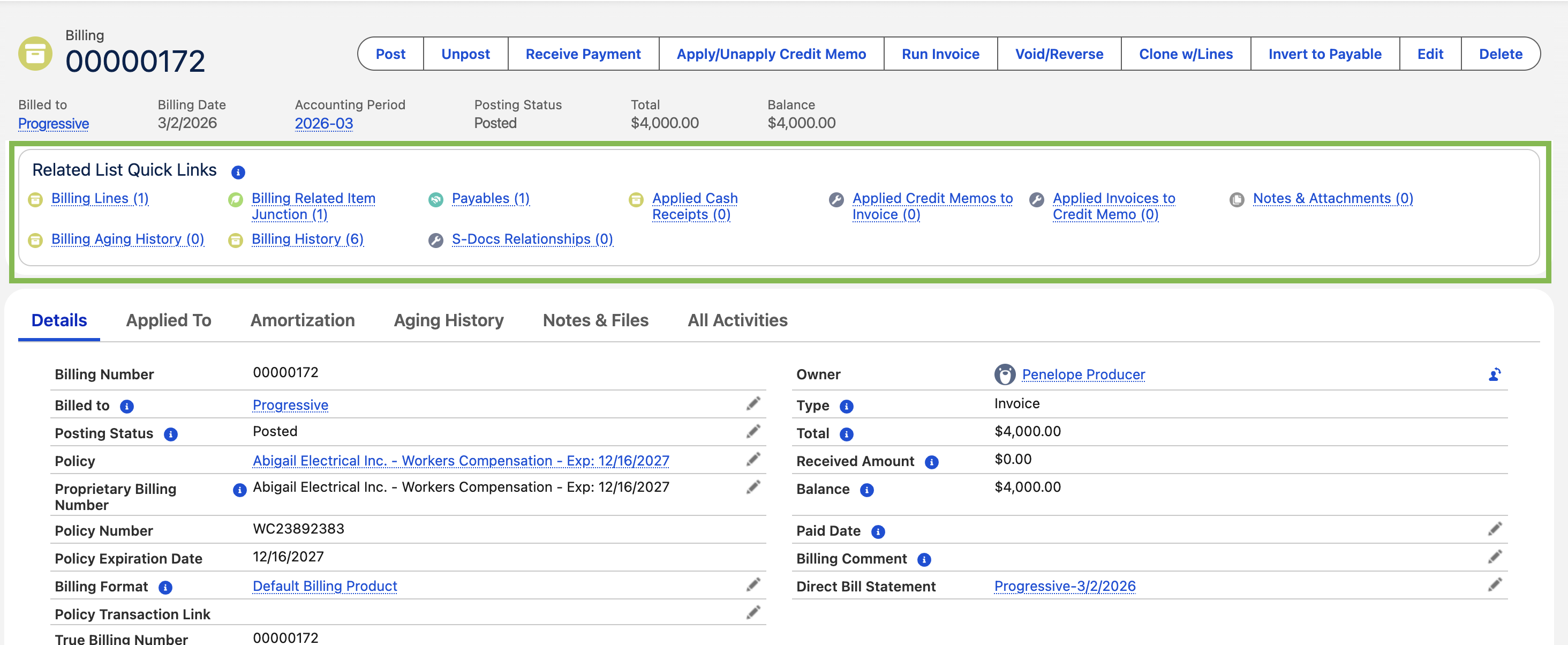Show info tooltip for Received Amount
This screenshot has height=645, width=1568.
931,462
